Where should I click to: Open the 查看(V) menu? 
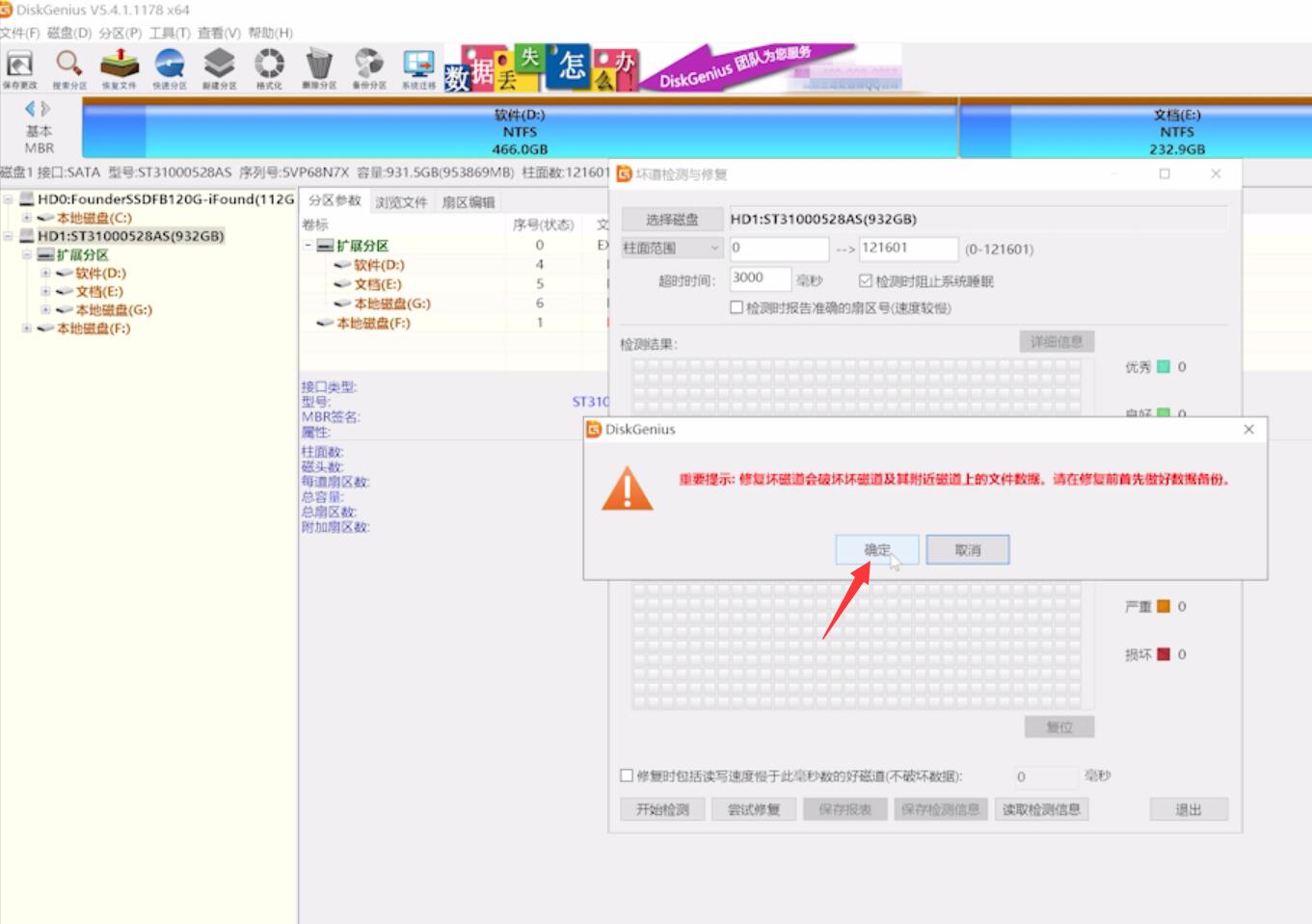pyautogui.click(x=219, y=33)
